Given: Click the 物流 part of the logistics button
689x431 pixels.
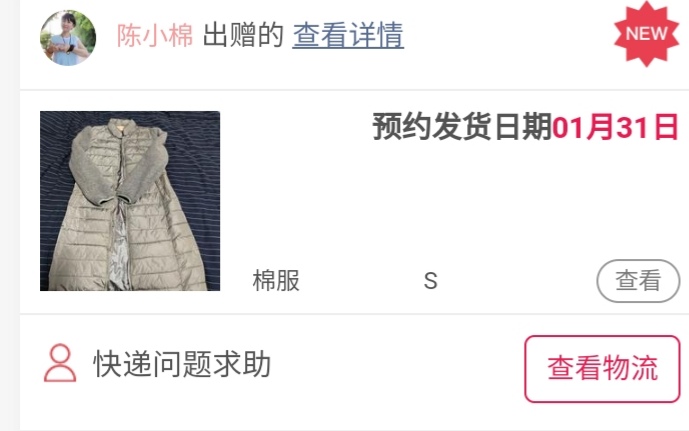Looking at the screenshot, I should [631, 368].
